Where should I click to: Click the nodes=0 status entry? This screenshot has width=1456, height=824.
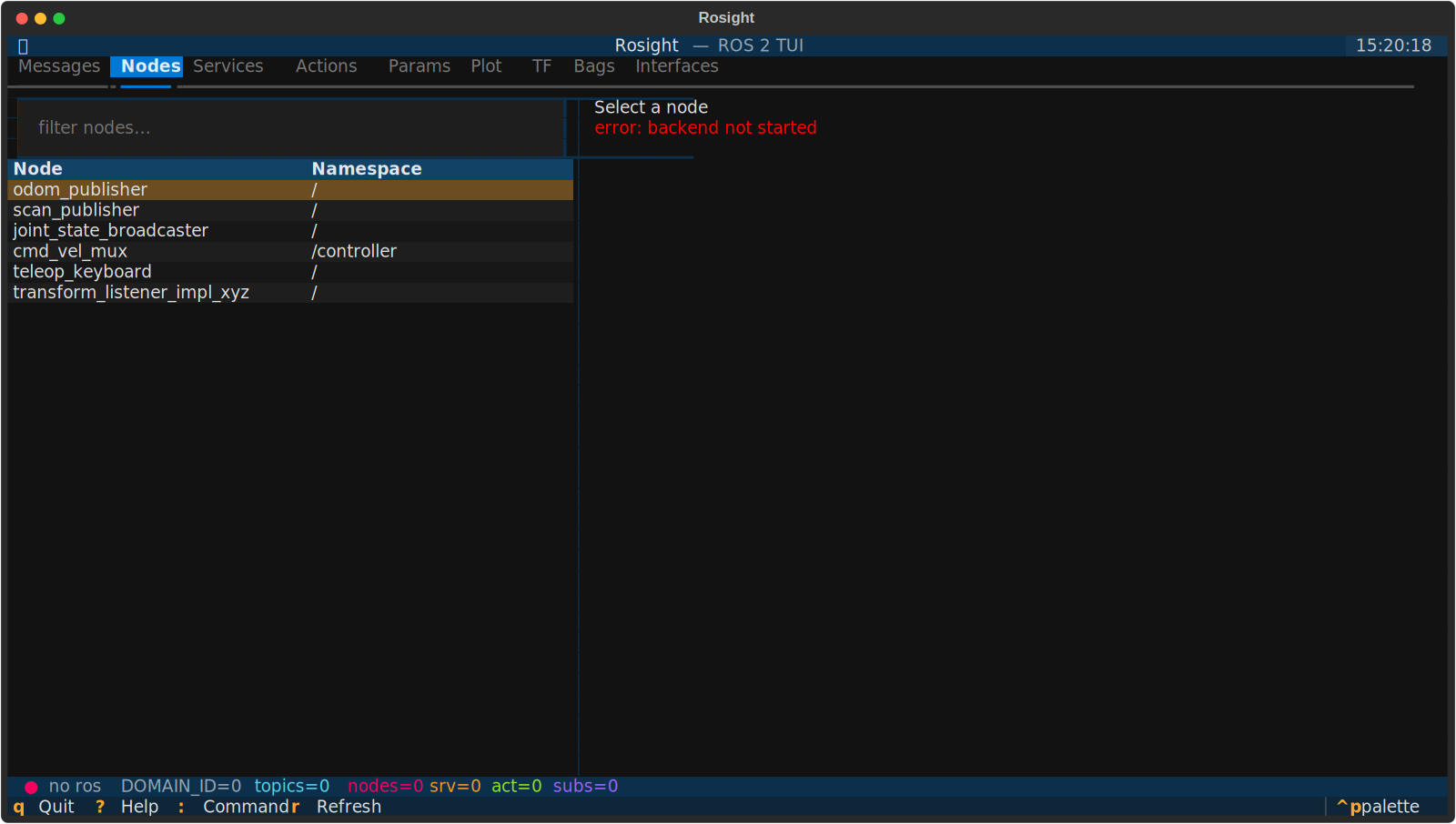pos(386,786)
